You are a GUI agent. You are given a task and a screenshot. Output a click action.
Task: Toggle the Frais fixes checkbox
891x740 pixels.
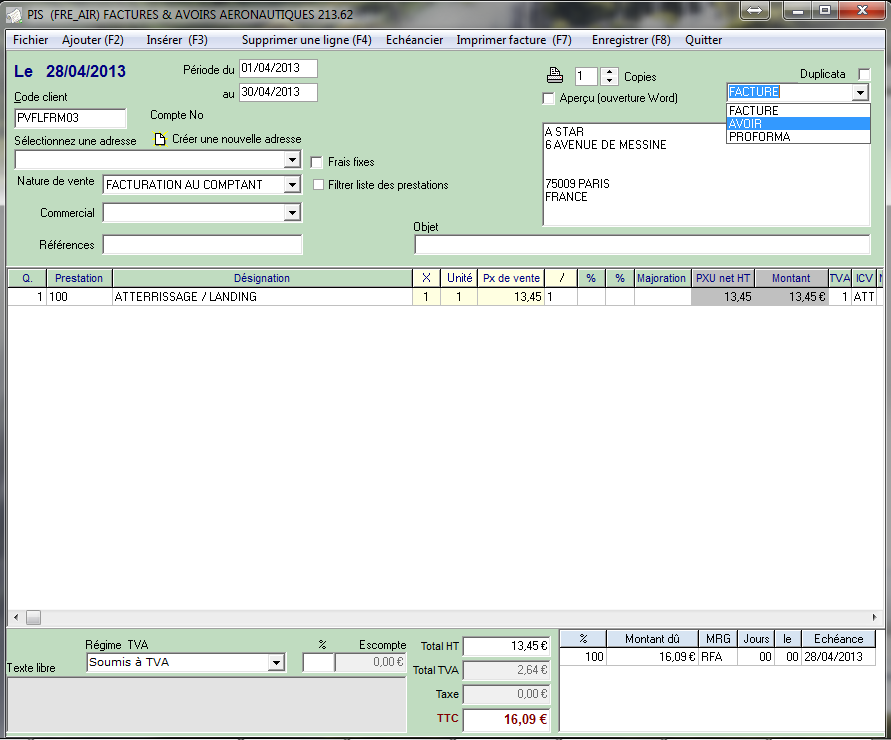coord(317,162)
